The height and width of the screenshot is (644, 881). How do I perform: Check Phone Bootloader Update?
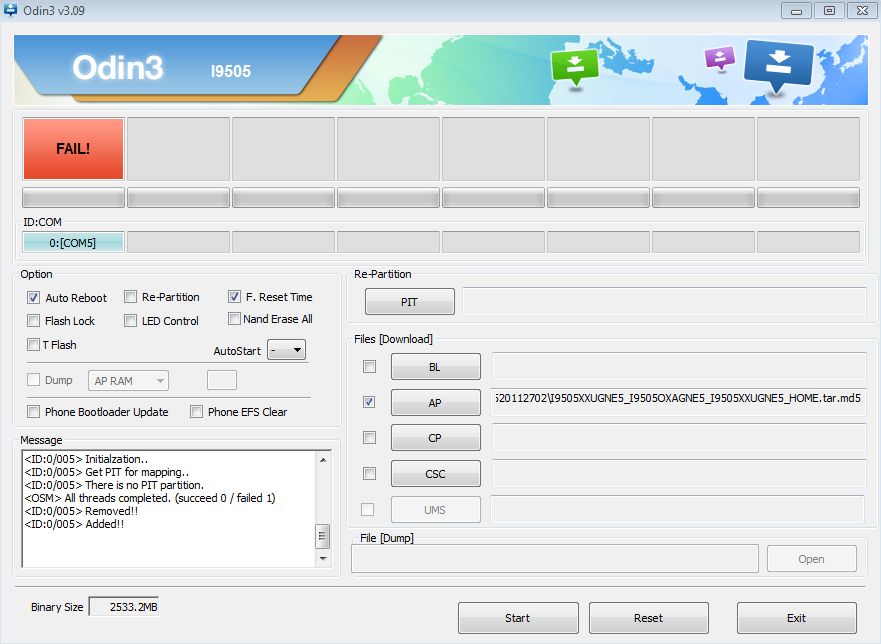[x=33, y=411]
